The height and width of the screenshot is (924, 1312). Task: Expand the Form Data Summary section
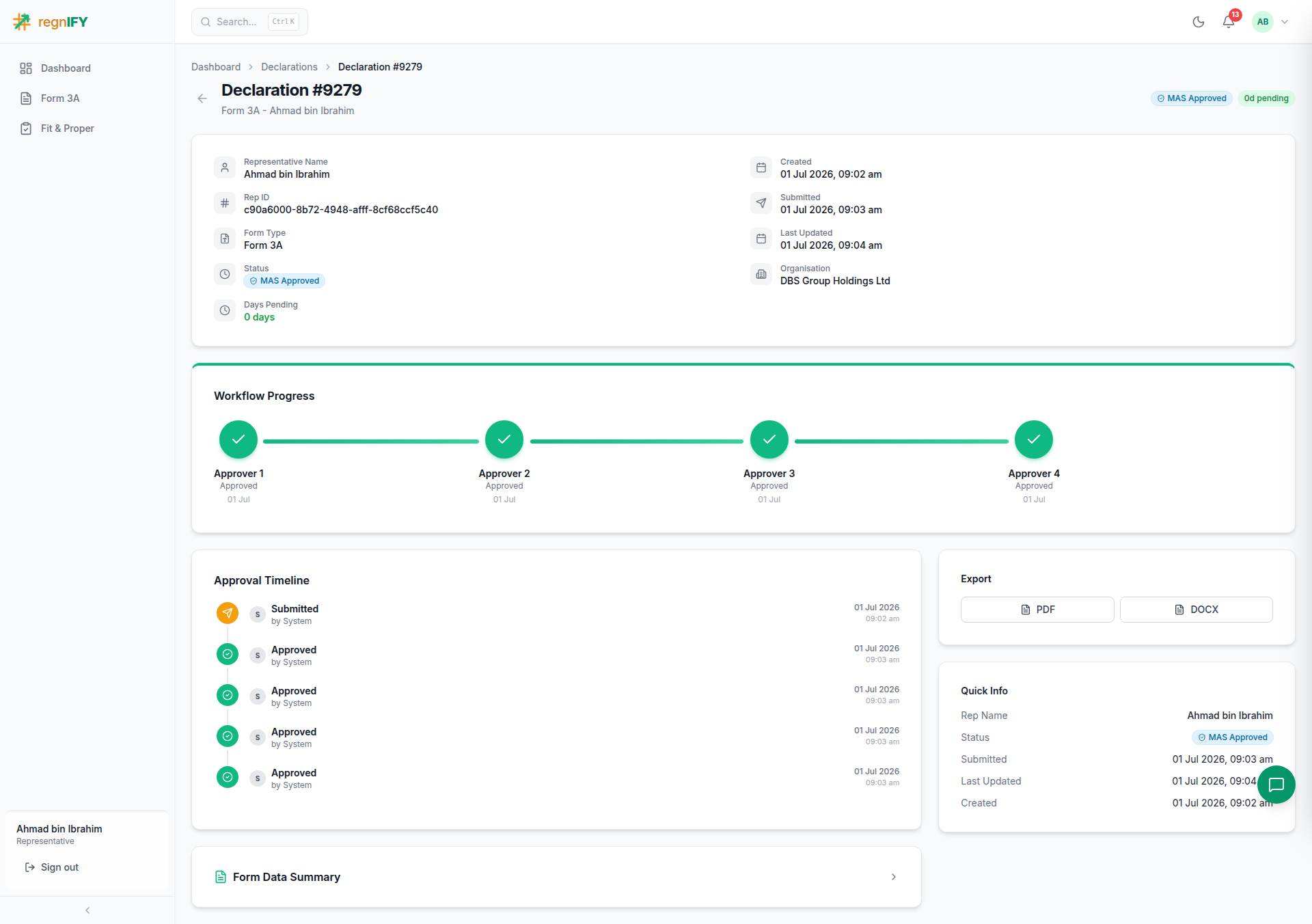click(x=556, y=877)
